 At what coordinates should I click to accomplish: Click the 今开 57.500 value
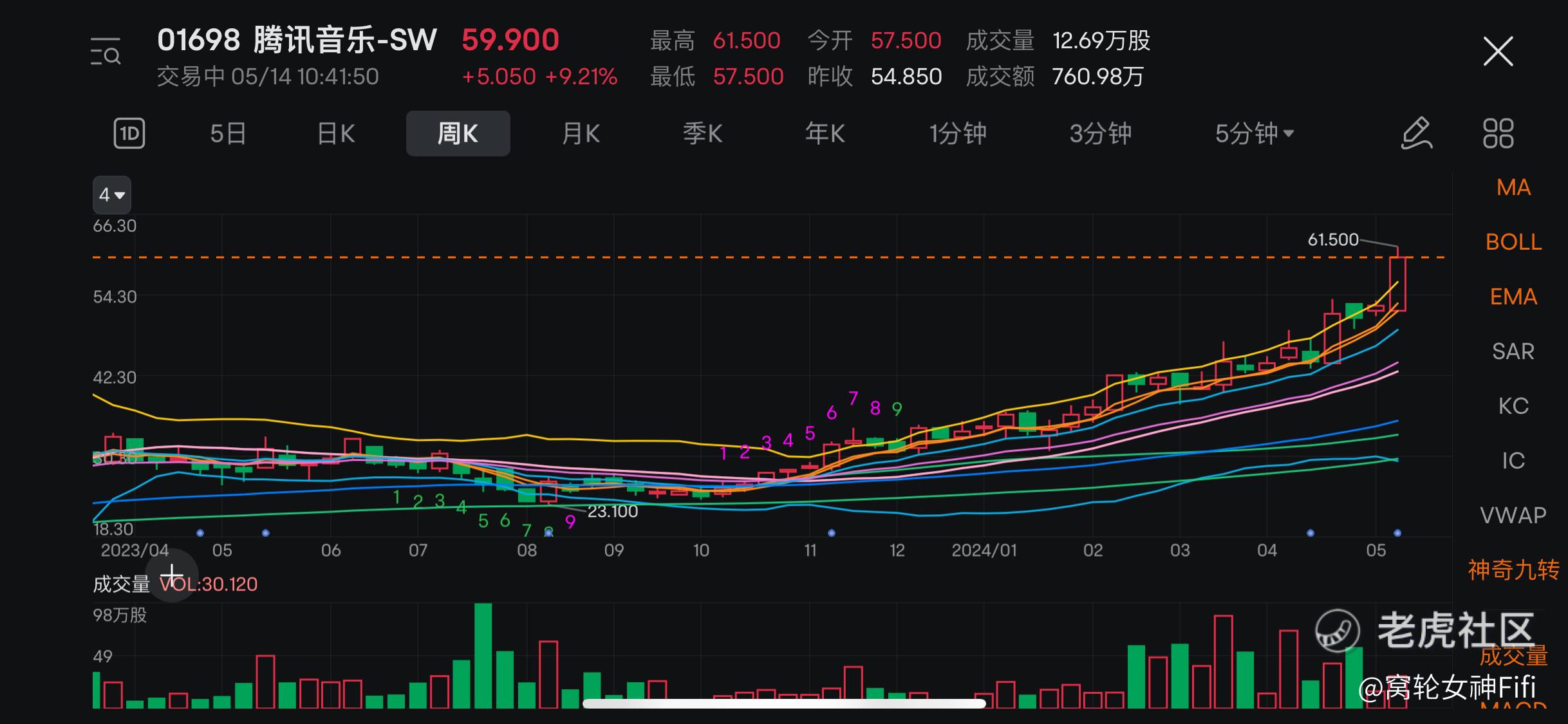click(906, 41)
